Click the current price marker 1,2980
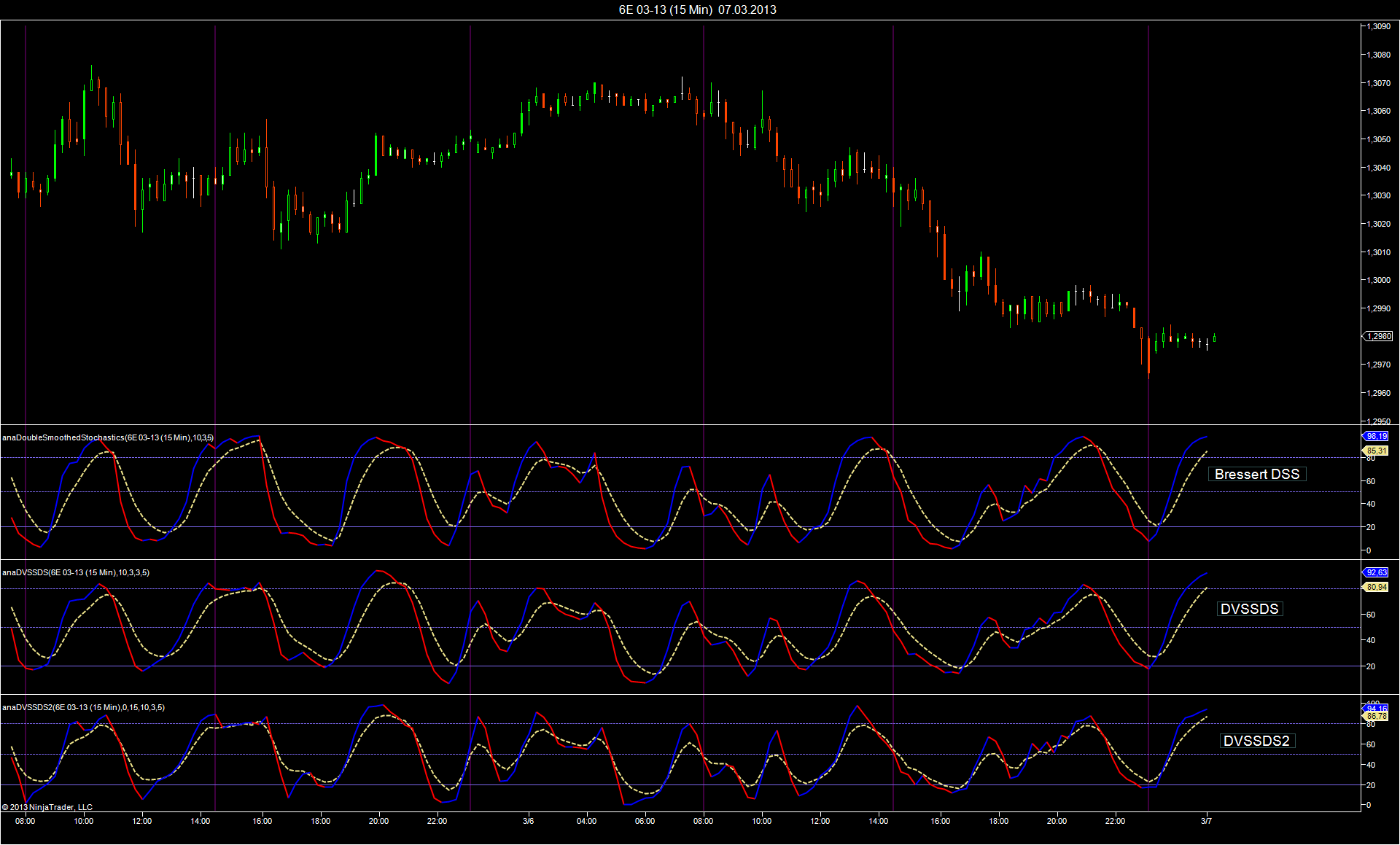This screenshot has width=1400, height=845. coord(1378,336)
